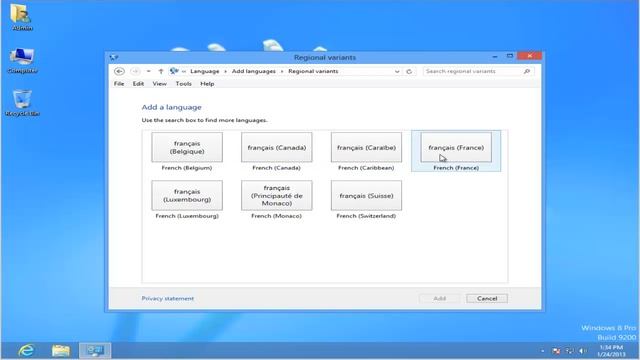Open Language breadcrumb in address bar
Screen dimensions: 640x360
click(x=204, y=71)
